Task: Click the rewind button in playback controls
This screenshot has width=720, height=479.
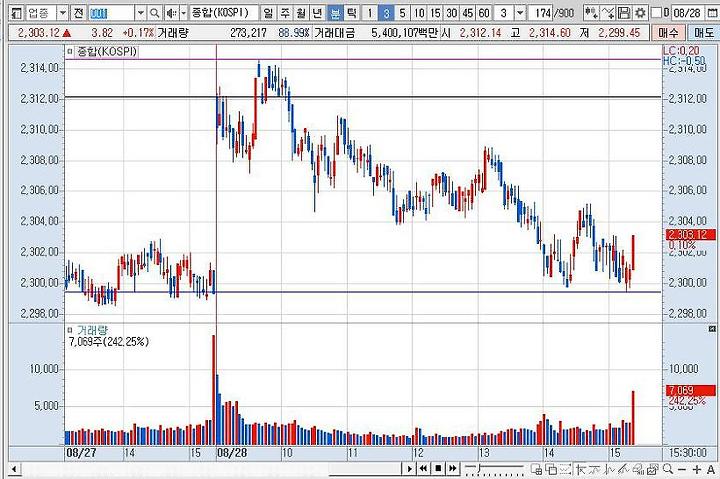Action: click(423, 469)
